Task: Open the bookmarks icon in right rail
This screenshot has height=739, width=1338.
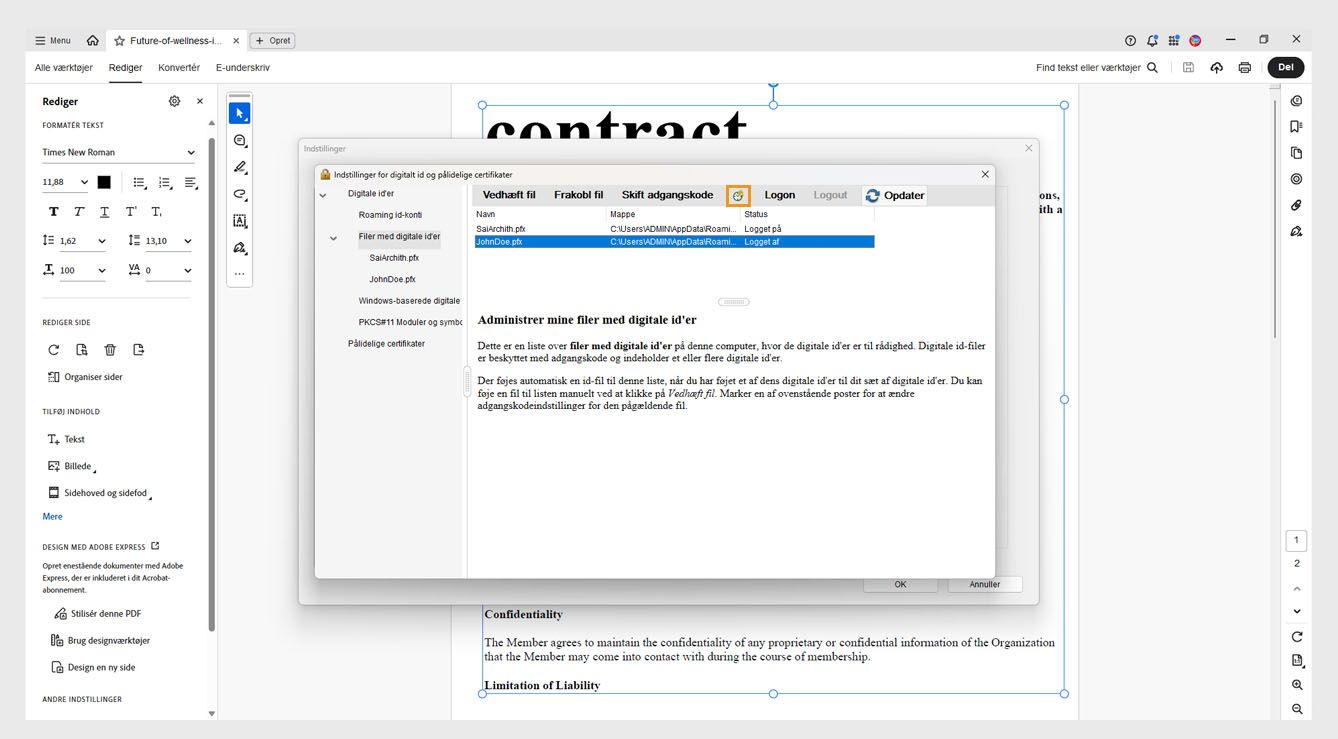Action: [x=1297, y=127]
